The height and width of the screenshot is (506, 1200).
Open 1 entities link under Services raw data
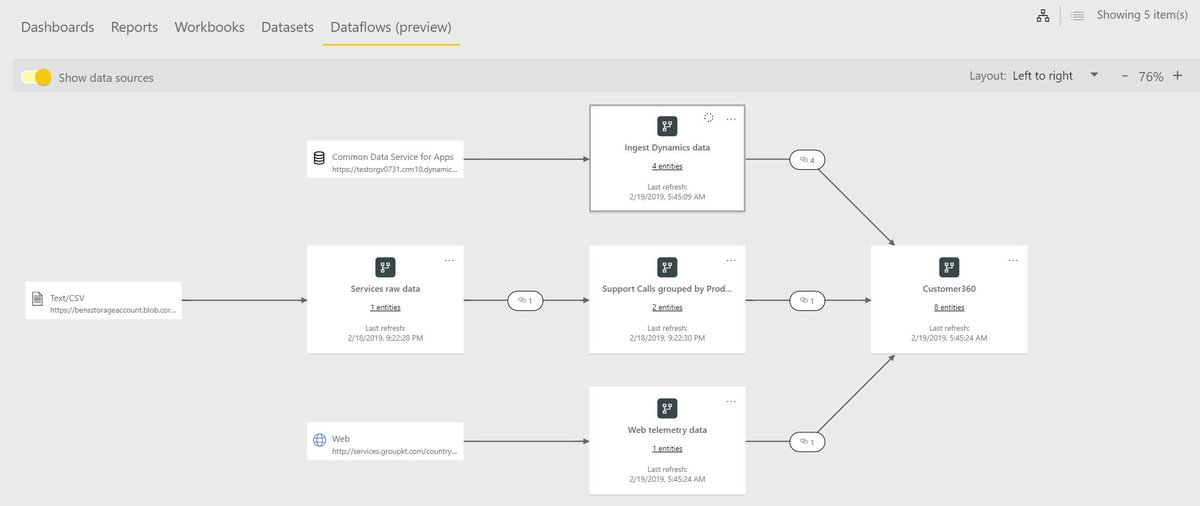coord(385,308)
